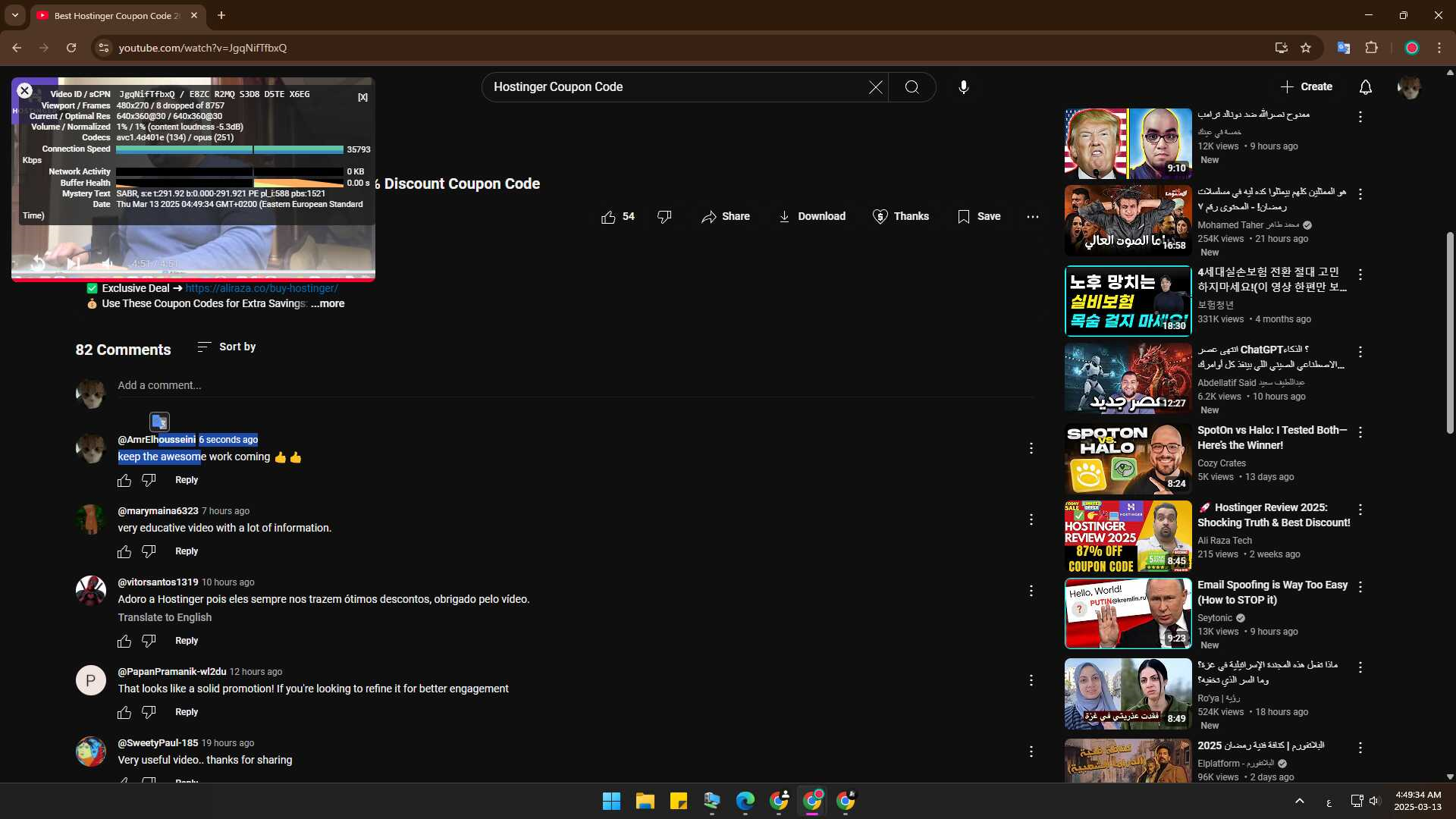Reload the YouTube page
Image resolution: width=1456 pixels, height=819 pixels.
click(x=71, y=48)
